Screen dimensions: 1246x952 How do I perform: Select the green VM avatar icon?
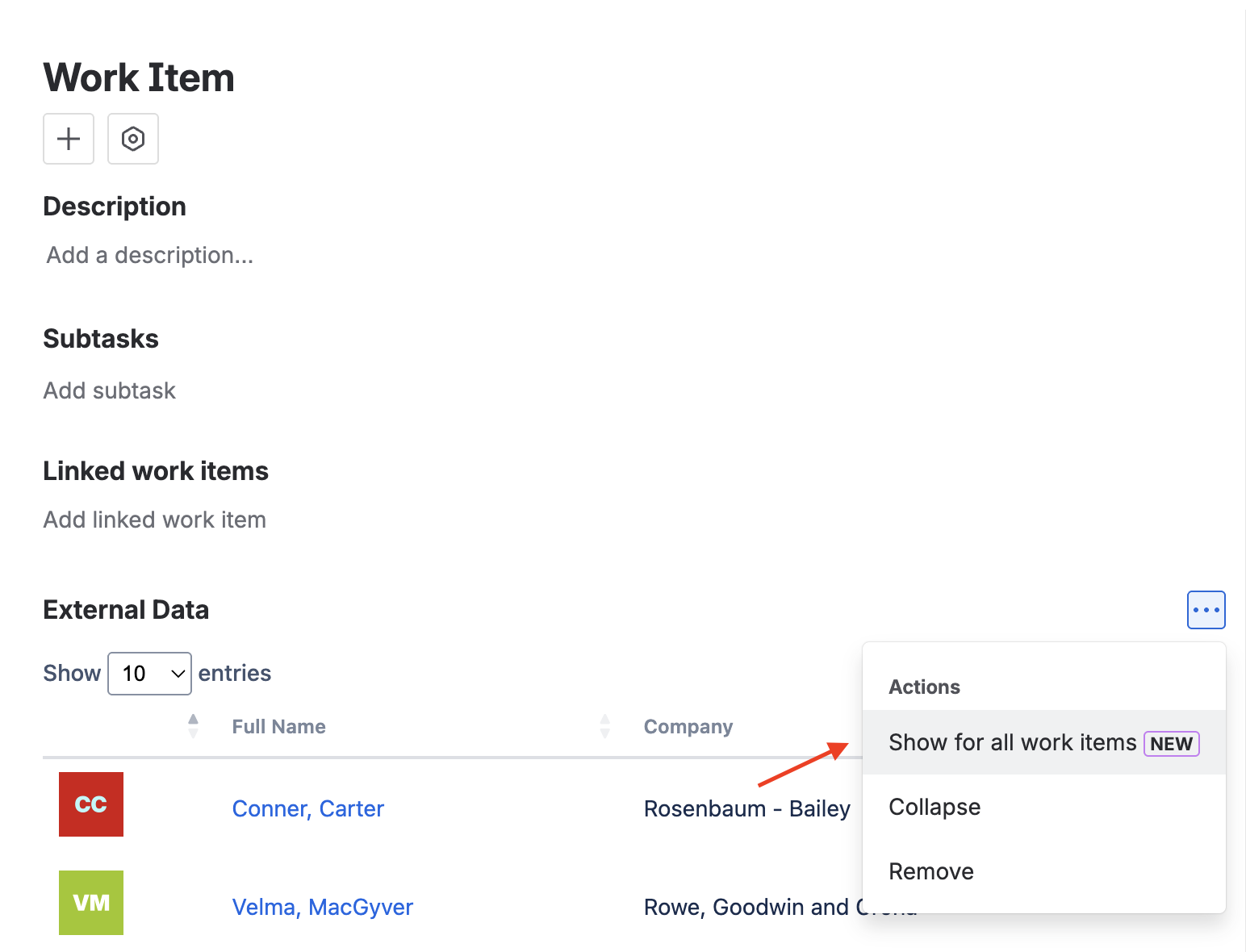pyautogui.click(x=90, y=902)
